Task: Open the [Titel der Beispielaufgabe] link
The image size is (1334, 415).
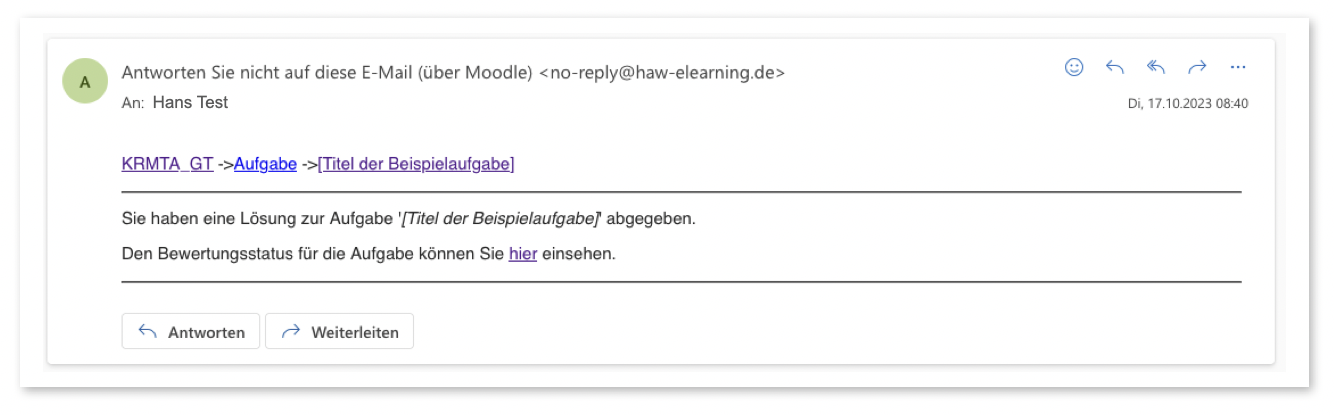Action: (x=416, y=165)
